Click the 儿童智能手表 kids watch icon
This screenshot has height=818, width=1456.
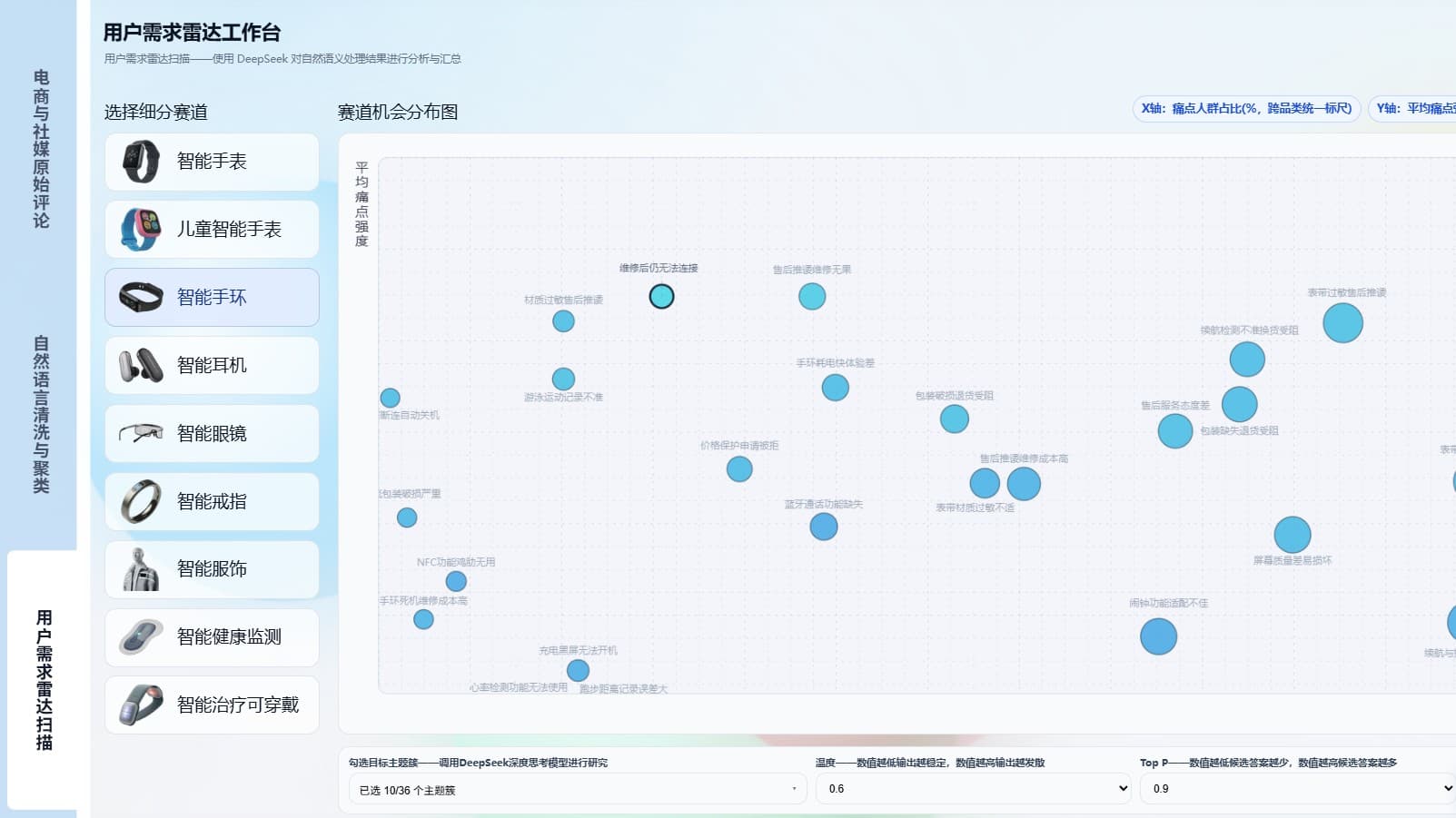click(141, 230)
